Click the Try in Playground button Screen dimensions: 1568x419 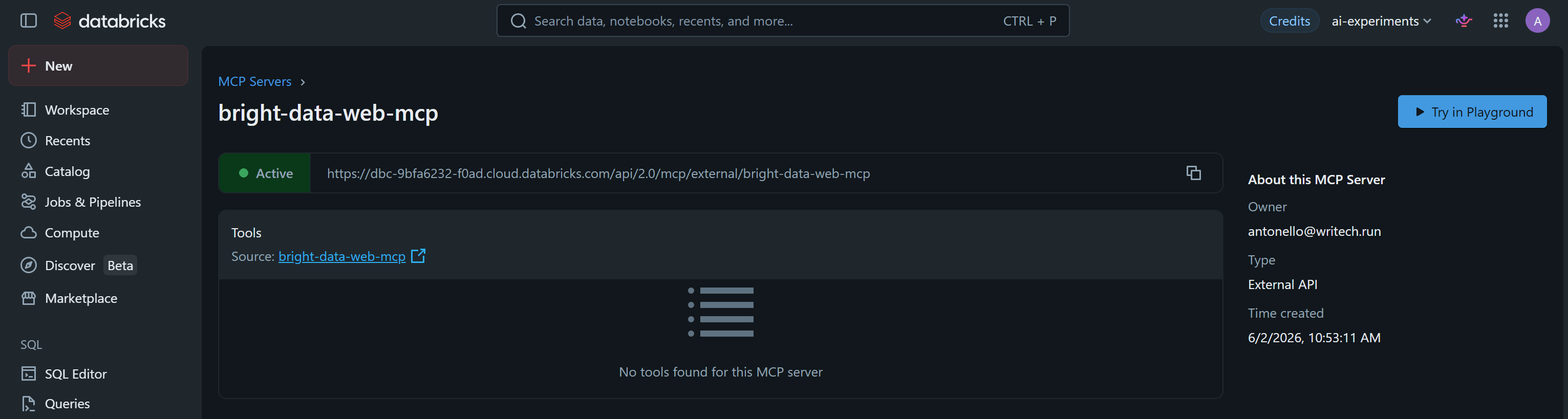tap(1471, 112)
